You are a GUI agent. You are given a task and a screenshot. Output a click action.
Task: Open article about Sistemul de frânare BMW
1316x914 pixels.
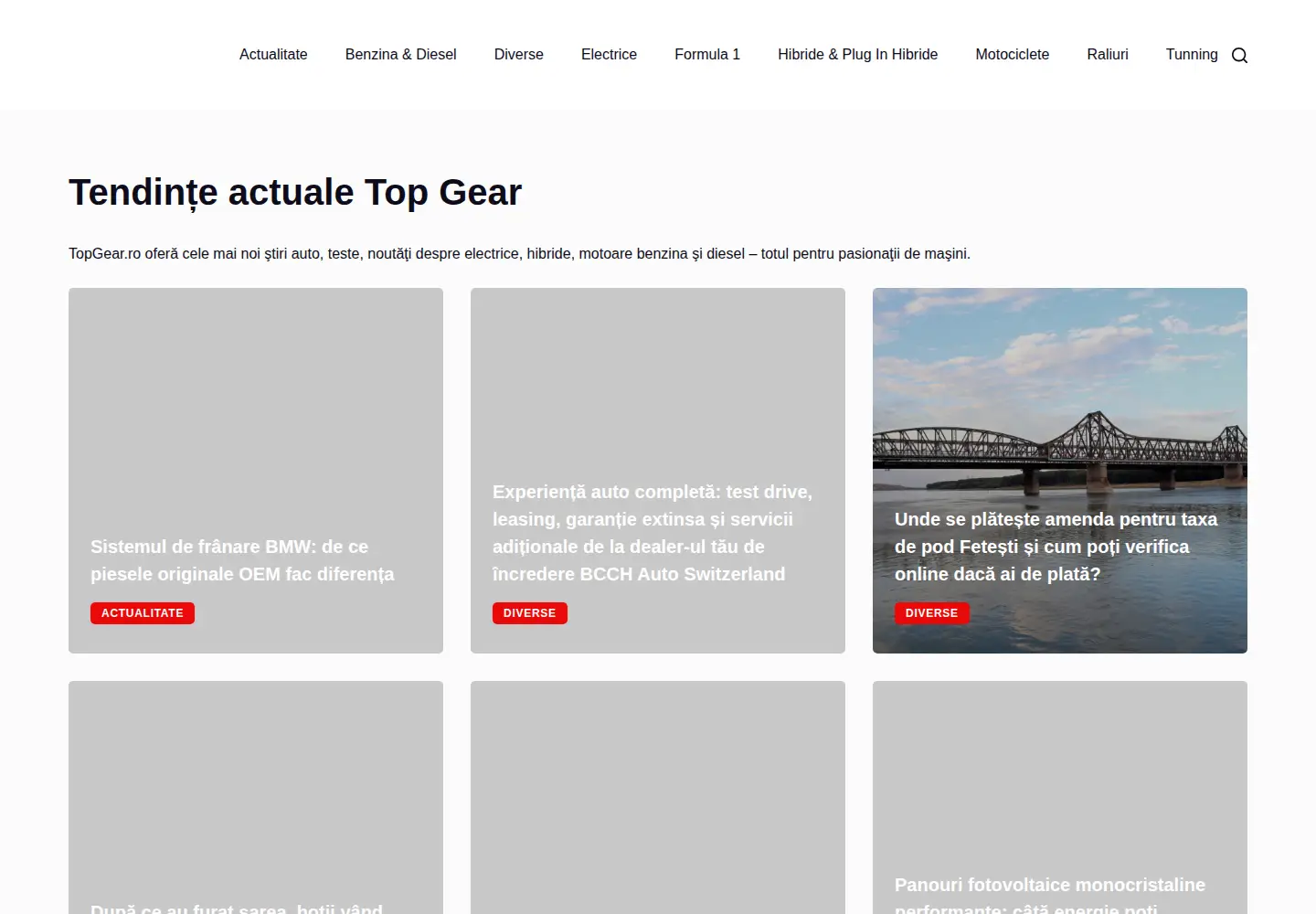tap(242, 560)
